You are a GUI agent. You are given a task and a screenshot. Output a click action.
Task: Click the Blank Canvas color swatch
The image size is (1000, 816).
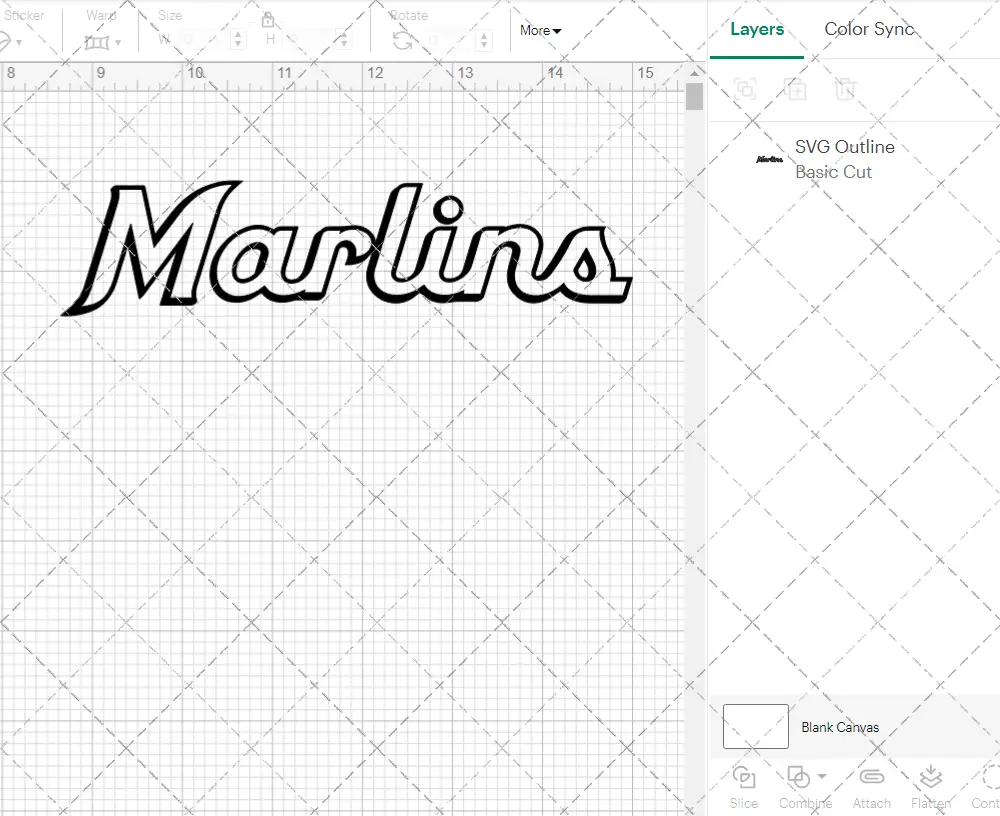click(x=755, y=727)
